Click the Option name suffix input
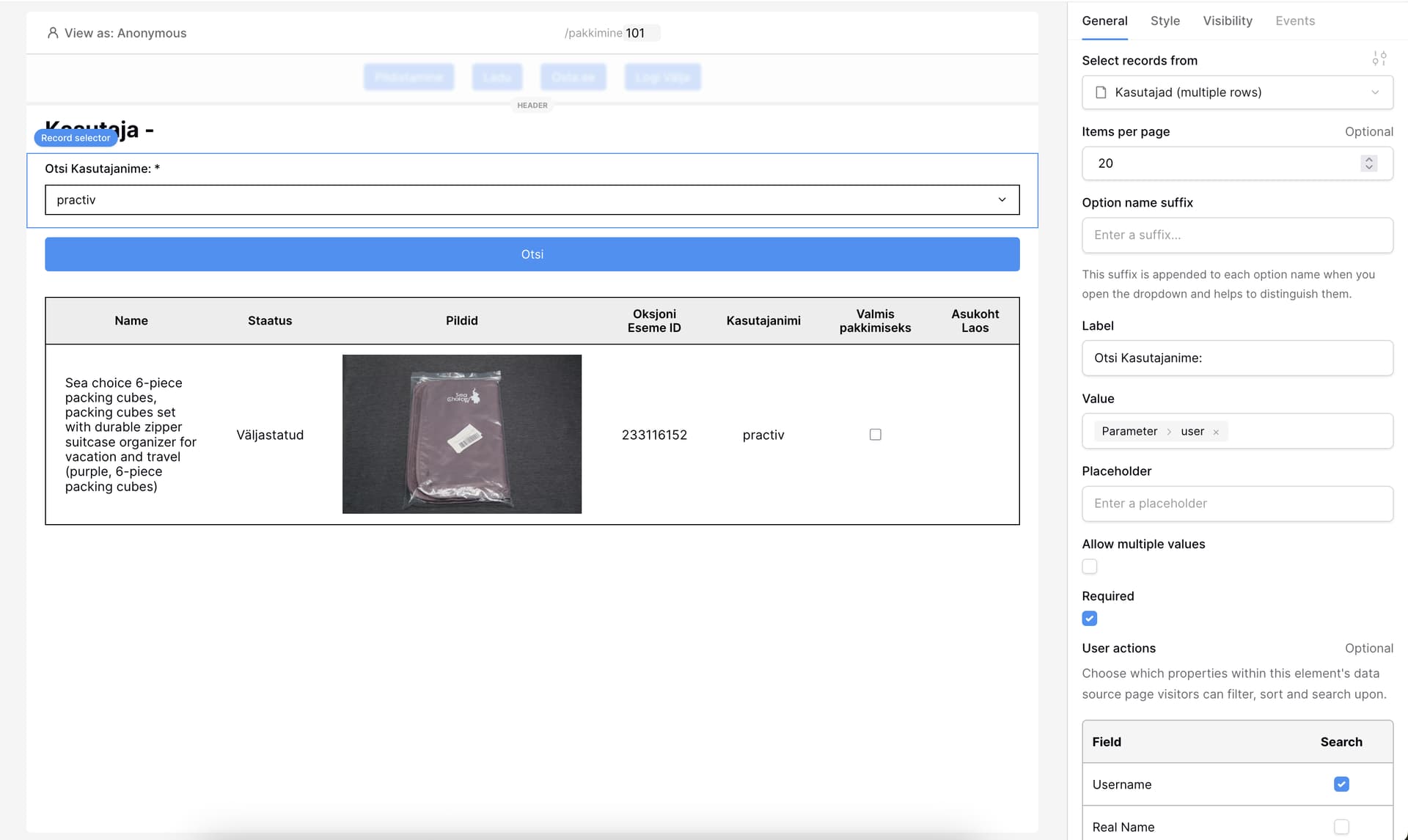Viewport: 1408px width, 840px height. (x=1237, y=235)
